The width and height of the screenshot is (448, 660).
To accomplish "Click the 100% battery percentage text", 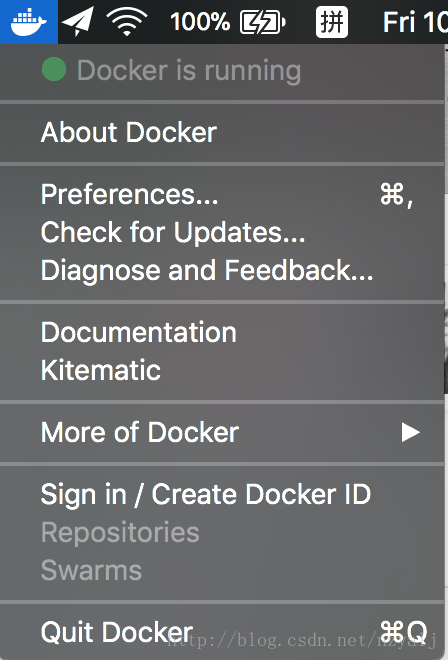I will pos(200,21).
